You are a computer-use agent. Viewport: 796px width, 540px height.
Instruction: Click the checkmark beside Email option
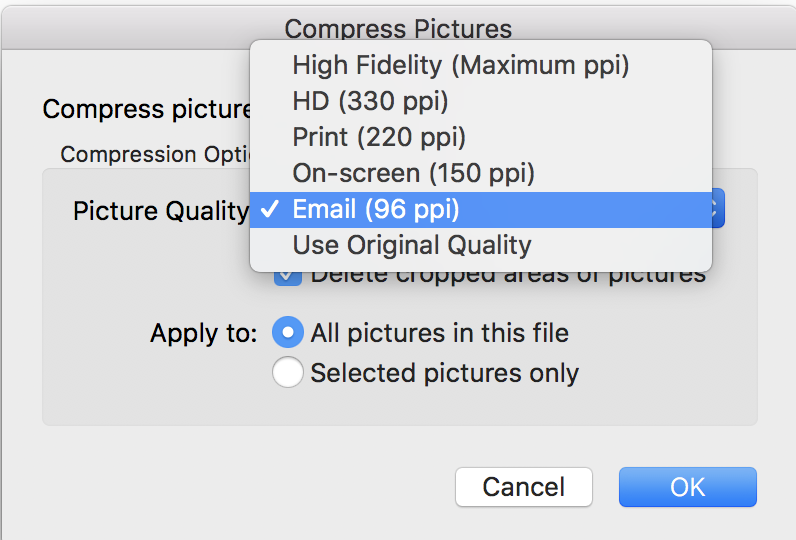click(269, 209)
